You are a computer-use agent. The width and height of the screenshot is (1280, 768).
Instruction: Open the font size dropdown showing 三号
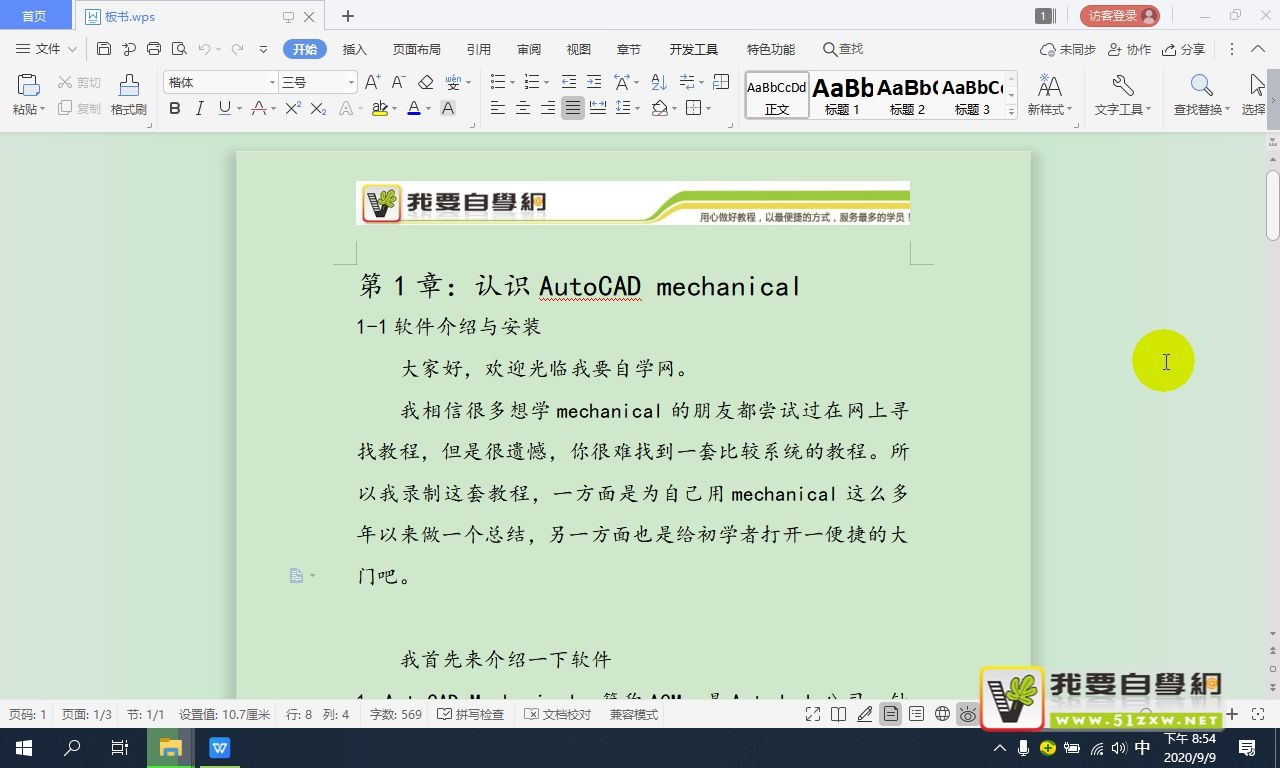[x=351, y=82]
